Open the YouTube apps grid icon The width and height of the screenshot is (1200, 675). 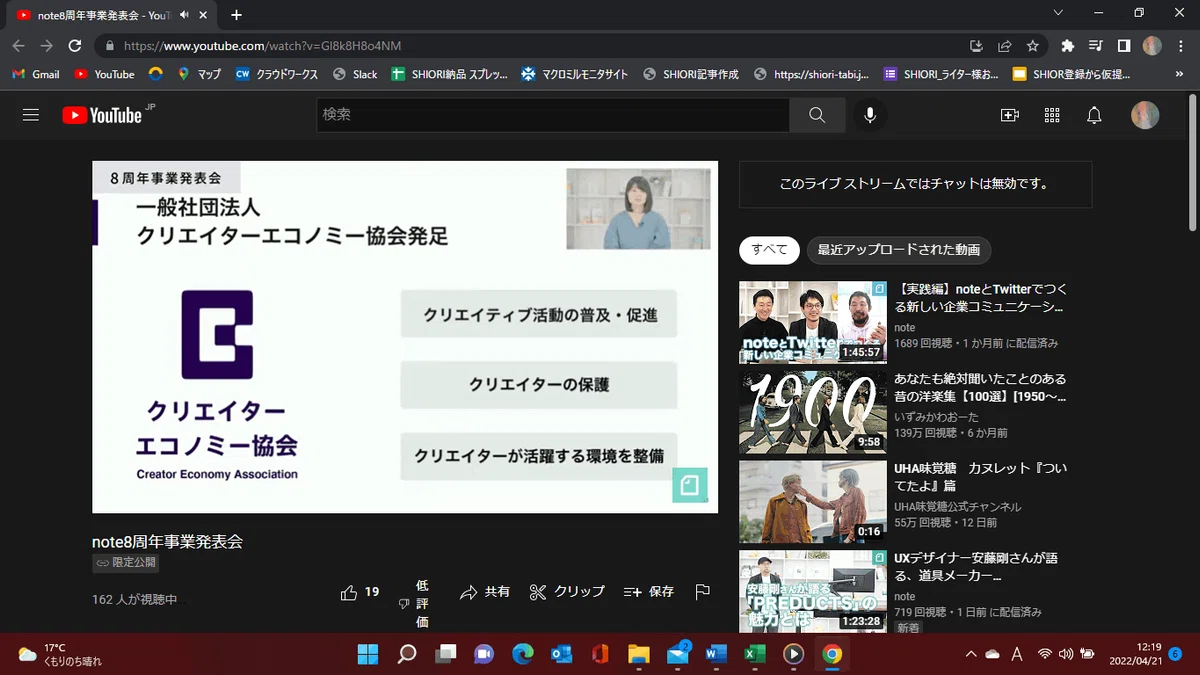point(1052,115)
